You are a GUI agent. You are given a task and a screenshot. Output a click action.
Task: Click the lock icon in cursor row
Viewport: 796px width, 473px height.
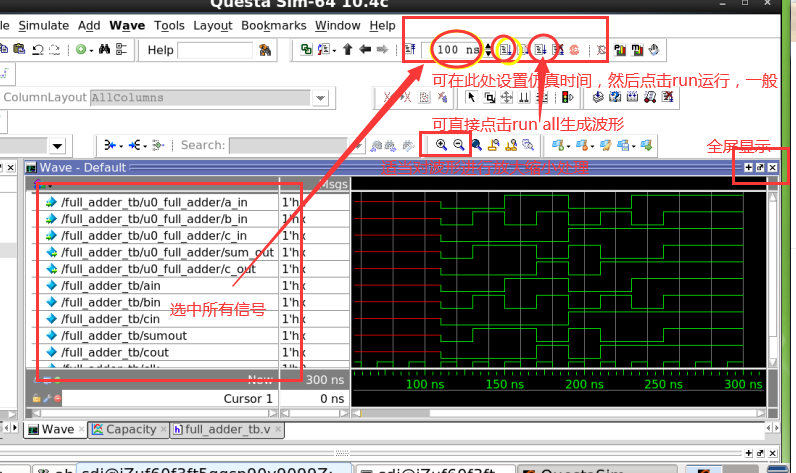point(37,398)
